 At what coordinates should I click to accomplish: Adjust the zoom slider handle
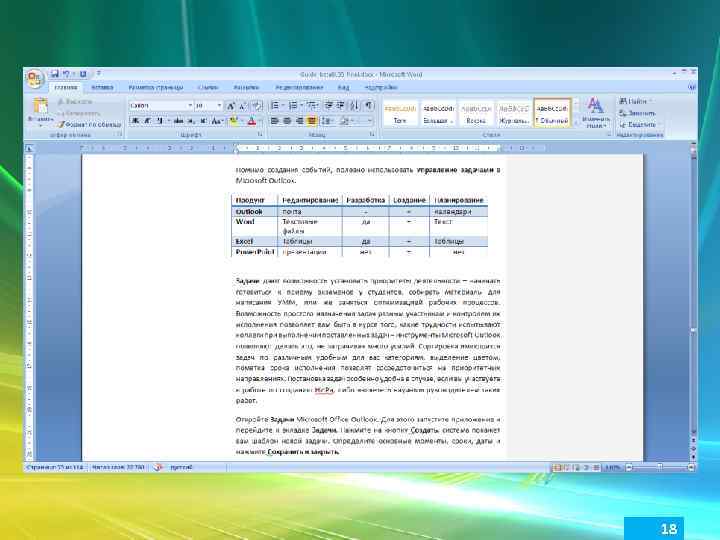tap(660, 467)
